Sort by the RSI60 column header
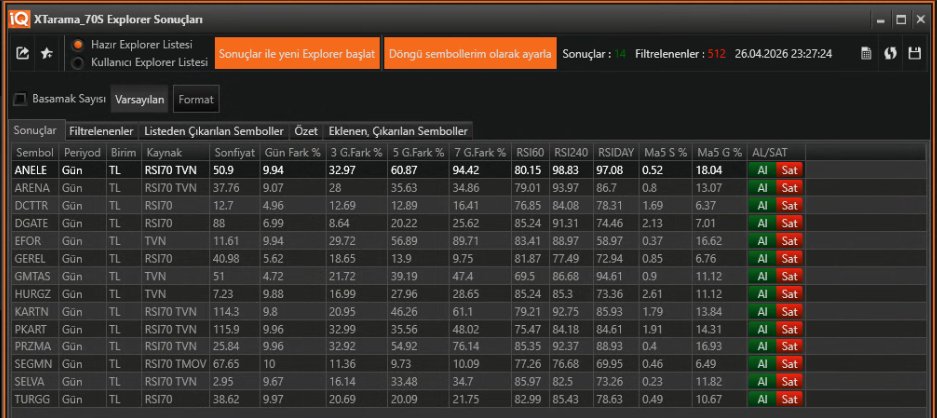Viewport: 937px width, 418px height. tap(529, 152)
